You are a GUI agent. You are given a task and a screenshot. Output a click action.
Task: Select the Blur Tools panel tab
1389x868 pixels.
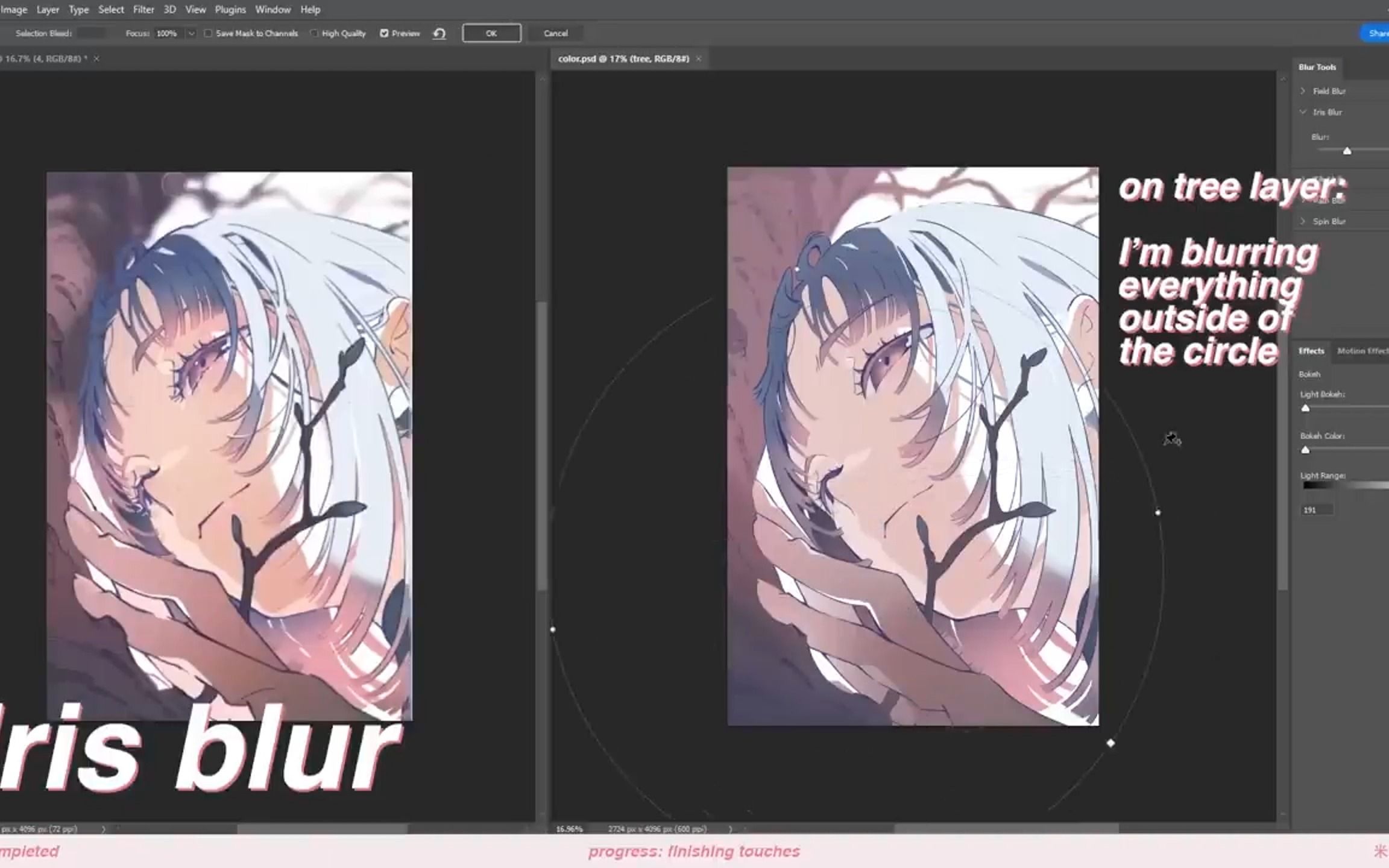(1317, 67)
